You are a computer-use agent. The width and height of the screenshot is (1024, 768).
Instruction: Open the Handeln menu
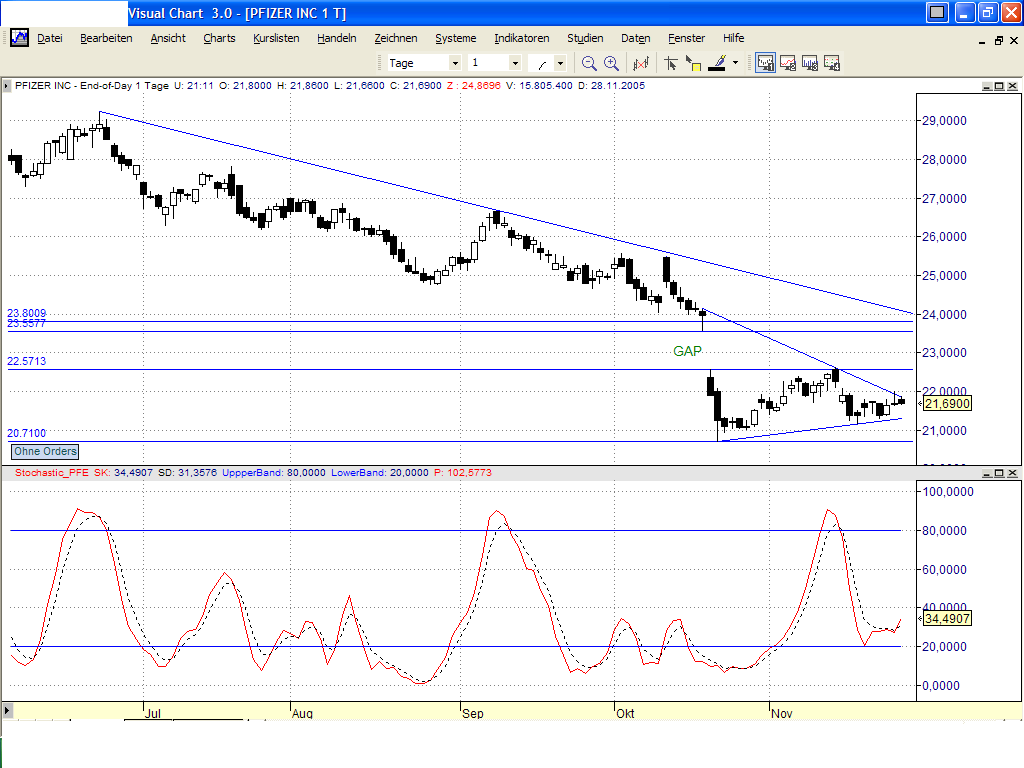tap(336, 39)
